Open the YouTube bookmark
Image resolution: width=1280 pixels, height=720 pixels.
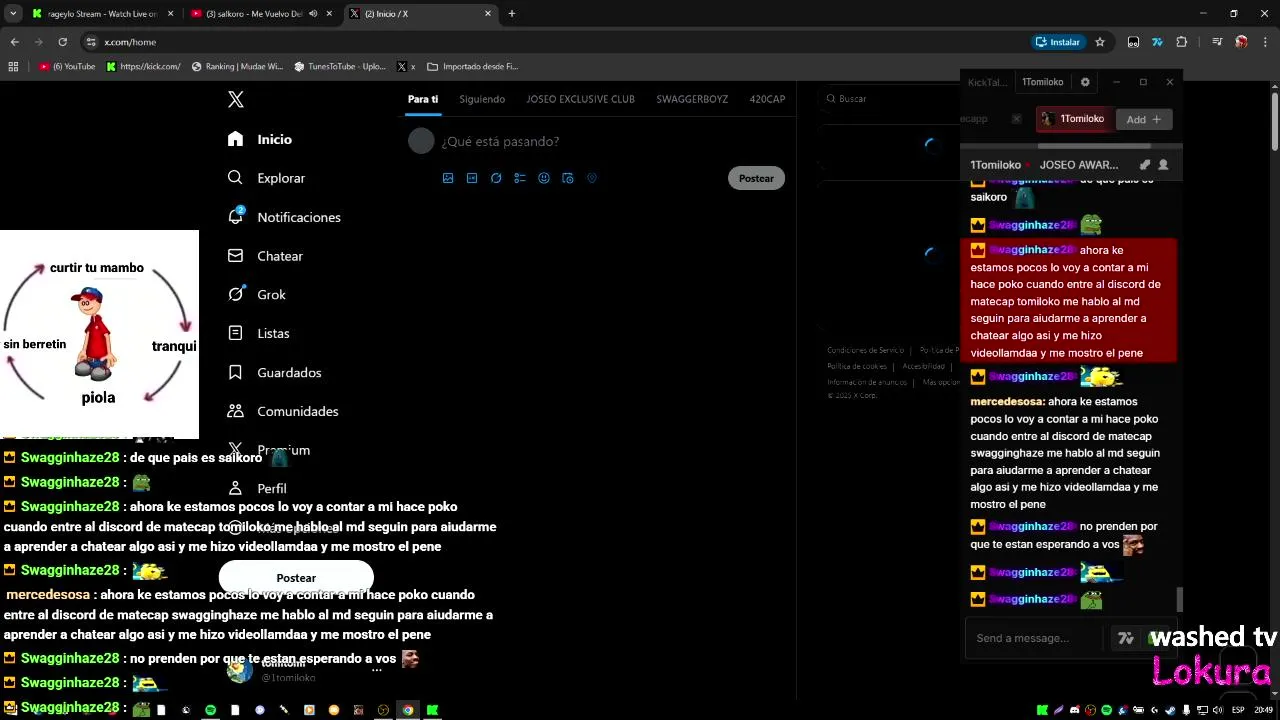(67, 67)
